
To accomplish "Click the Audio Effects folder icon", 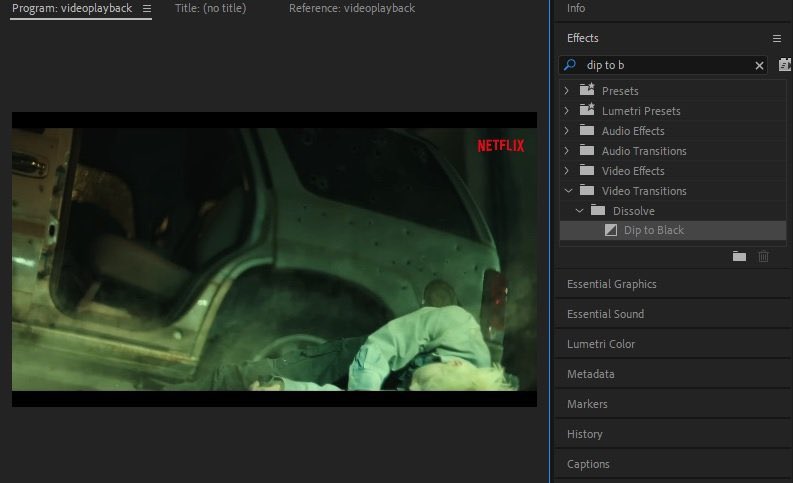I will coord(587,130).
